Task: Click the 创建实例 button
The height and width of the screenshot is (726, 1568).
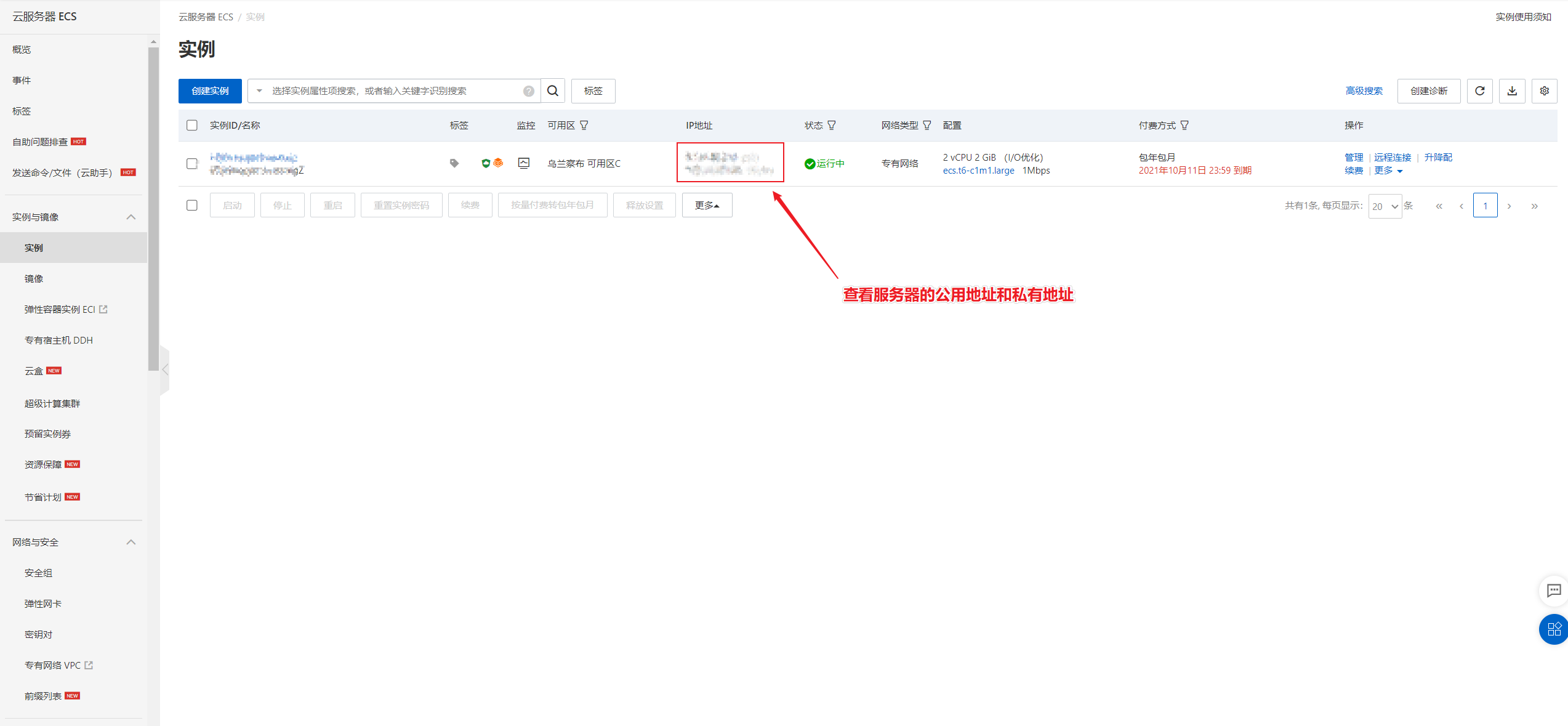Action: point(210,91)
